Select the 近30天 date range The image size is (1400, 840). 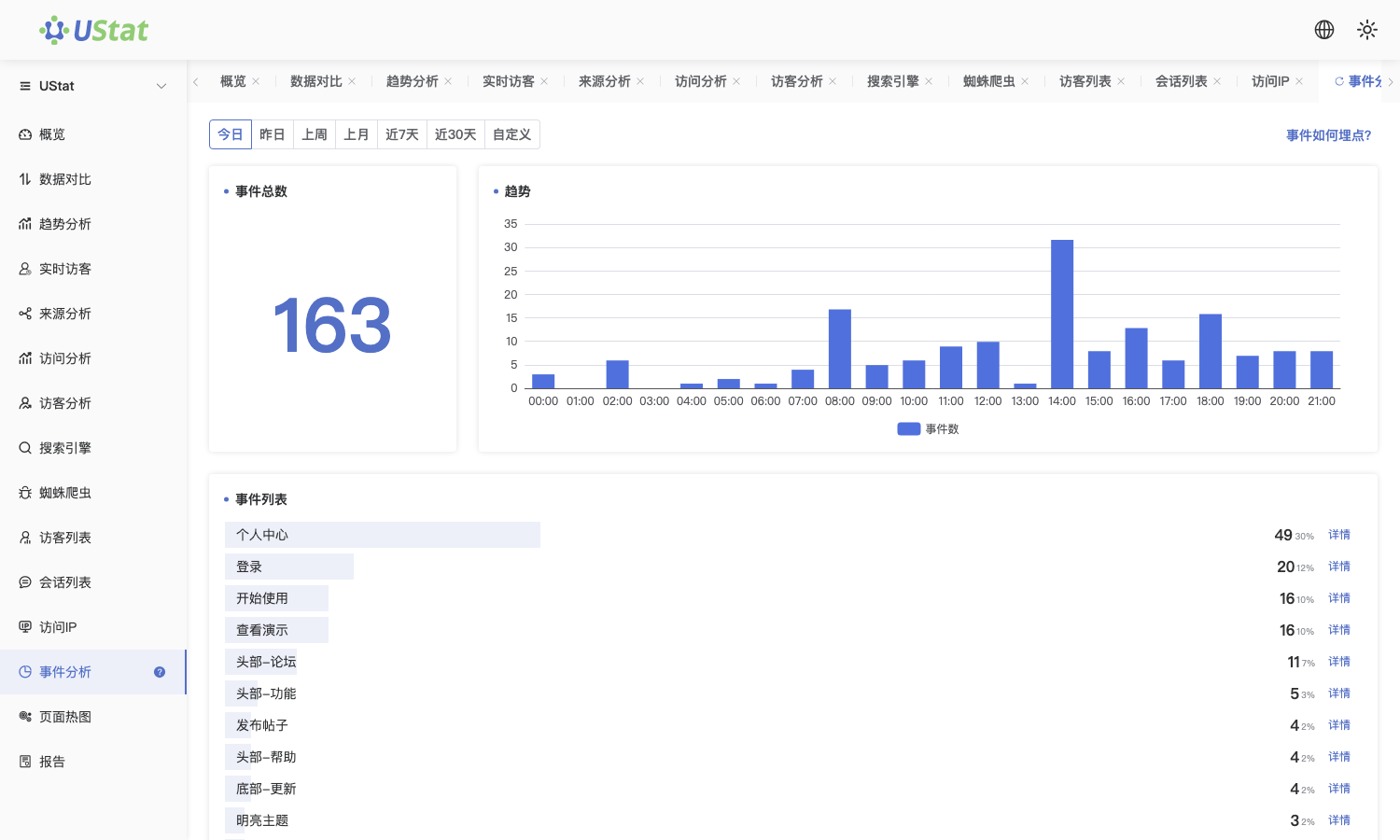pos(455,134)
